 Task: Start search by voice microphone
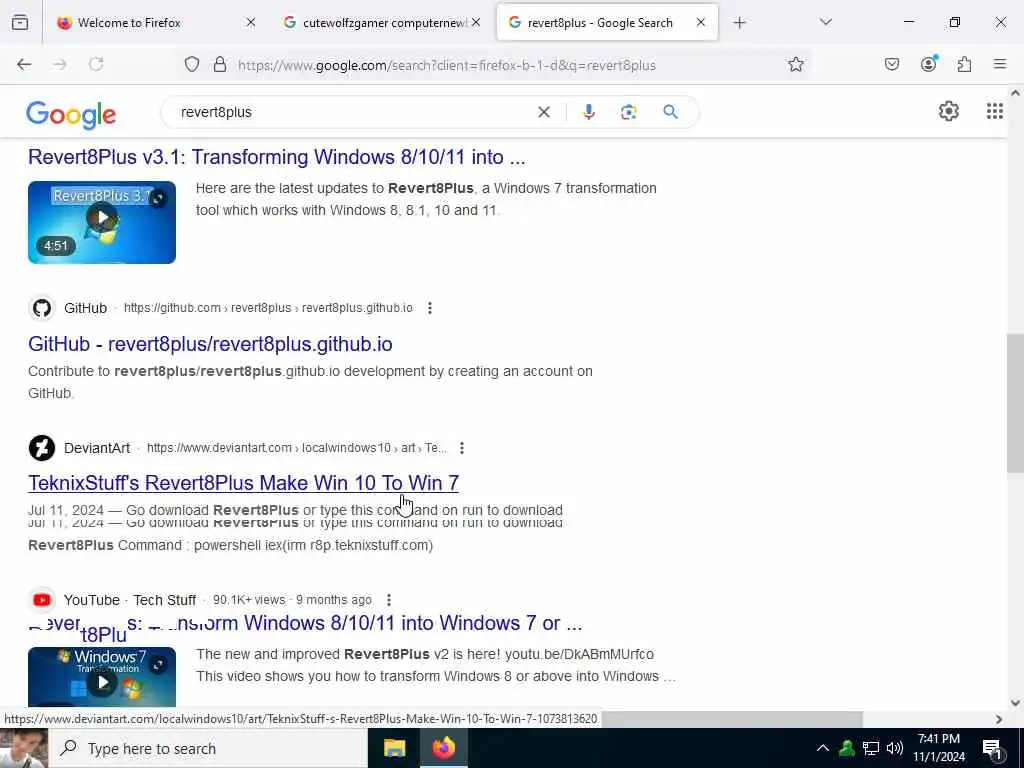(588, 112)
